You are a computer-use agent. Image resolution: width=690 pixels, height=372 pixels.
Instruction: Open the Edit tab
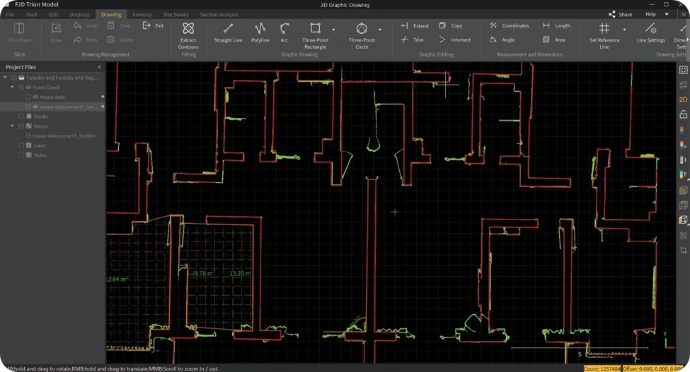coord(53,14)
